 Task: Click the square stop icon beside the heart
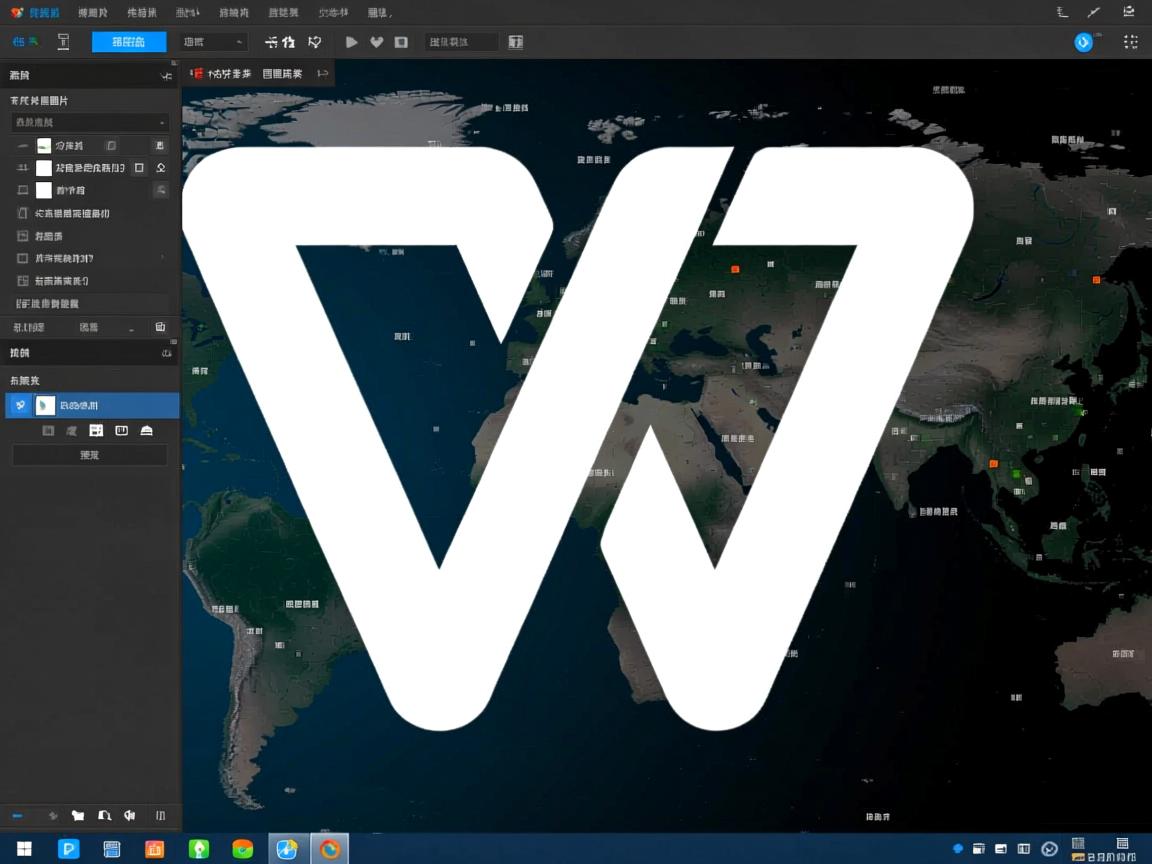pos(401,42)
